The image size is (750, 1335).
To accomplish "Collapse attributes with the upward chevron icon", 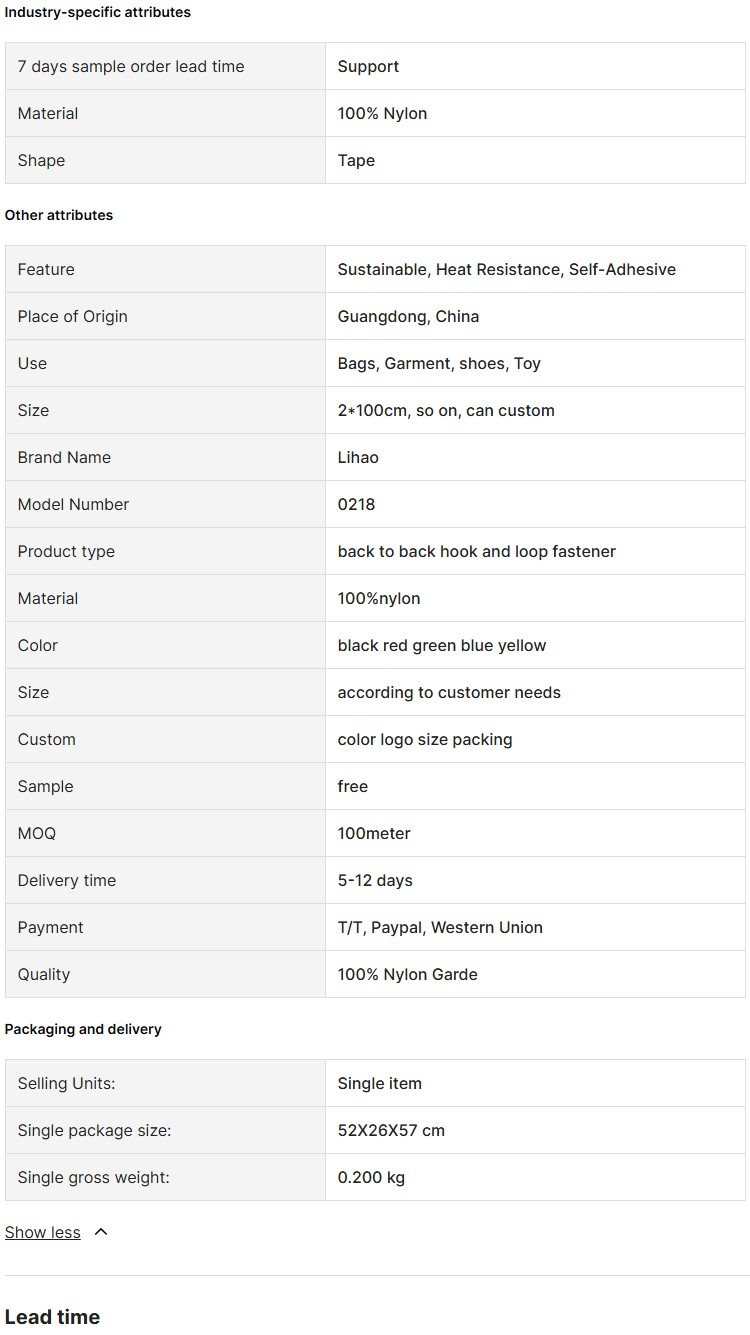I will click(x=101, y=1232).
